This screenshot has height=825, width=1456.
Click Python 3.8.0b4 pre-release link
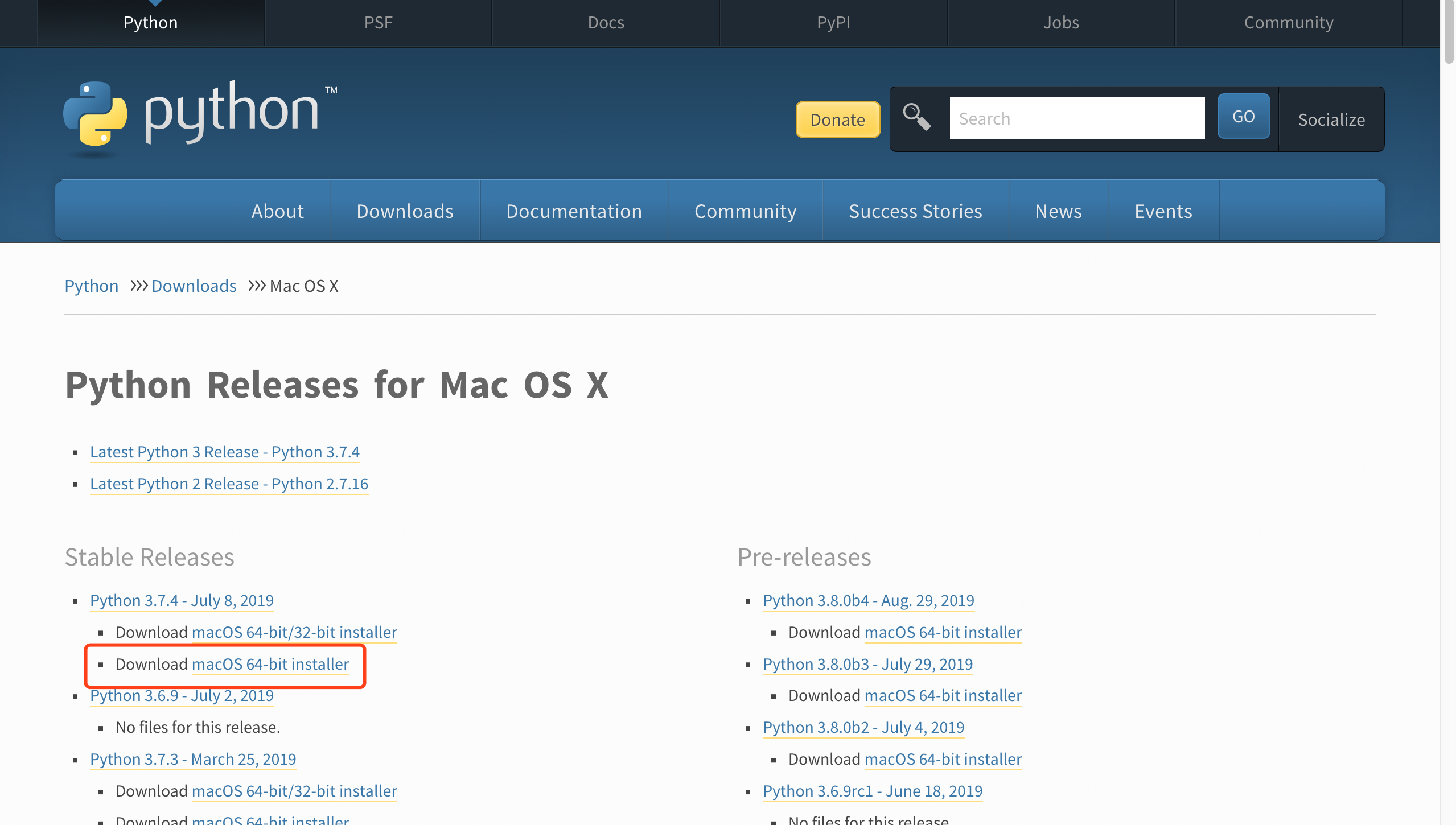(868, 600)
